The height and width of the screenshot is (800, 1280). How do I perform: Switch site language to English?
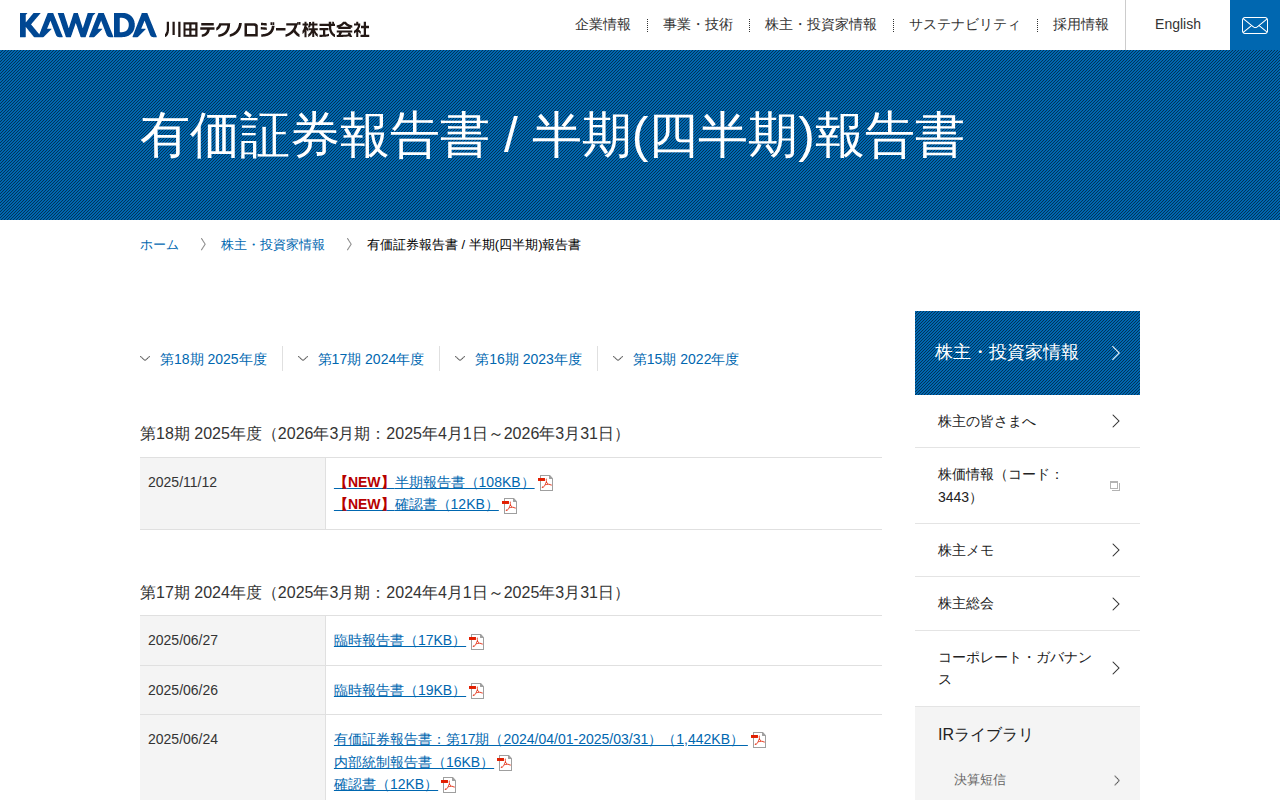(x=1178, y=25)
